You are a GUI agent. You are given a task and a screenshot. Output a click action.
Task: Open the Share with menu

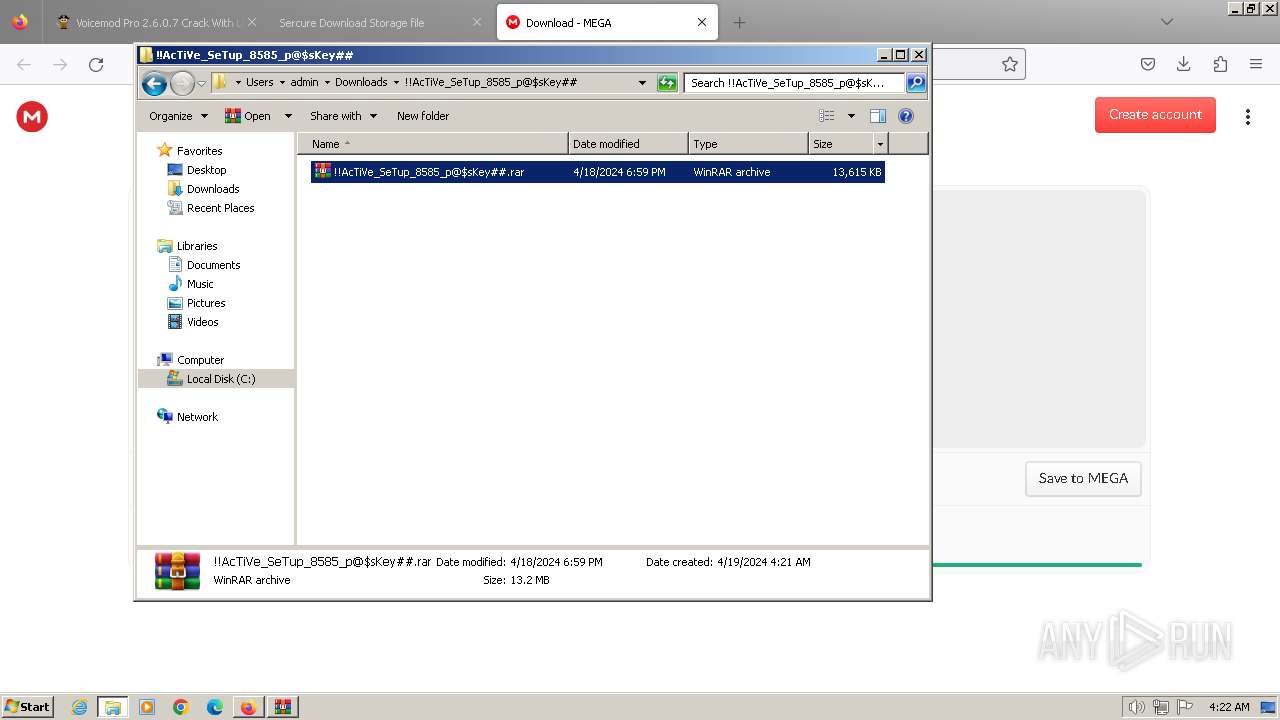pos(343,116)
